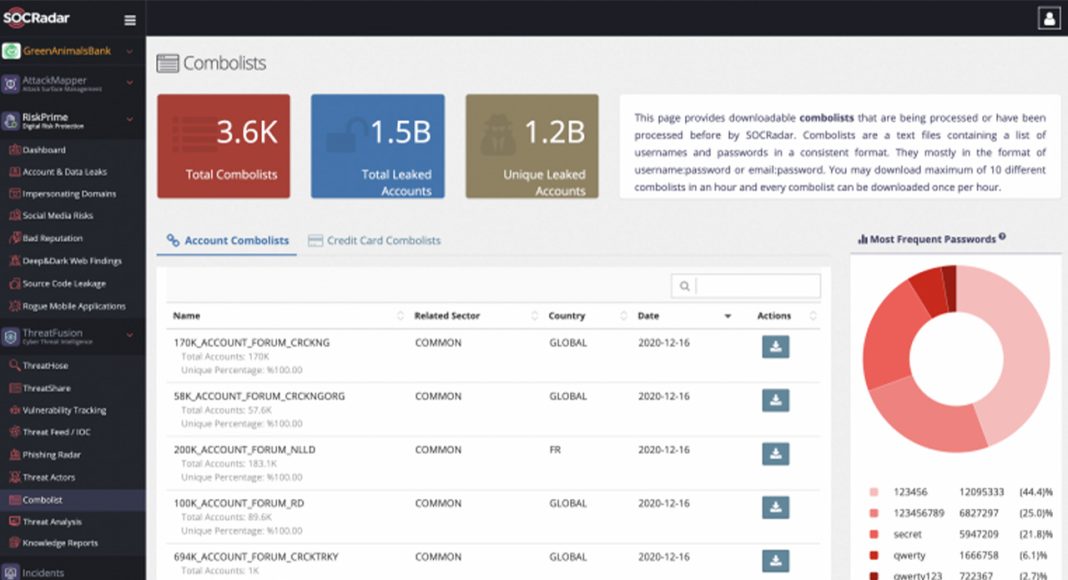The width and height of the screenshot is (1068, 580).
Task: Select row name 200K_ACCOUNT_FORUM_NLLD
Action: point(245,449)
